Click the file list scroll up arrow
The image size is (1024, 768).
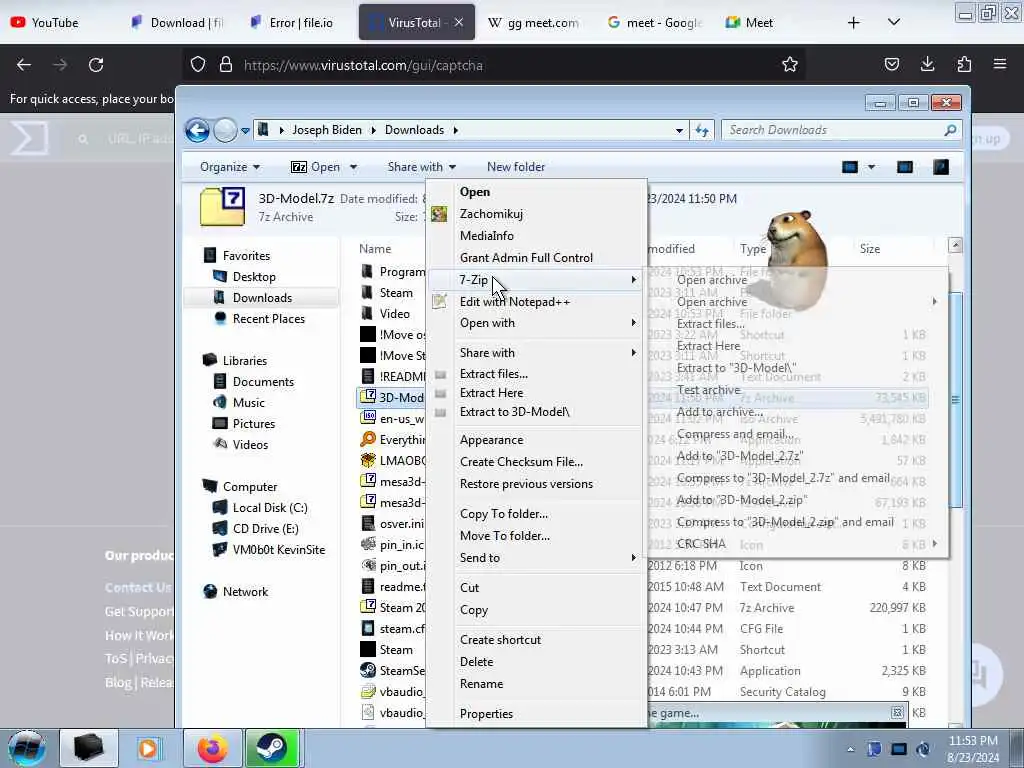point(955,246)
